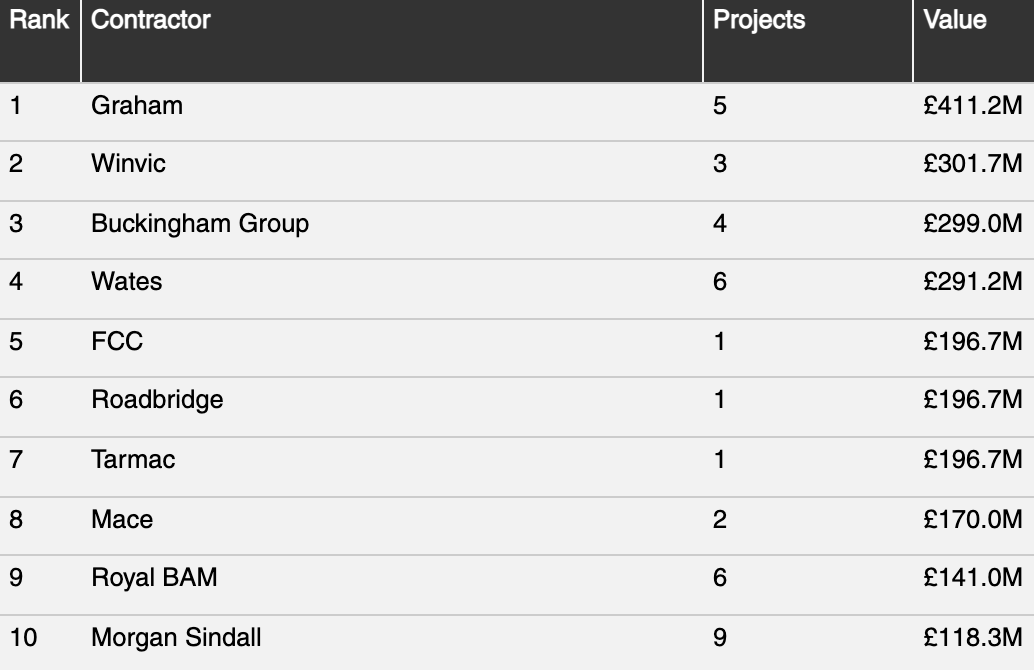This screenshot has width=1034, height=670.
Task: Select the Royal BAM contractor name
Action: 154,578
